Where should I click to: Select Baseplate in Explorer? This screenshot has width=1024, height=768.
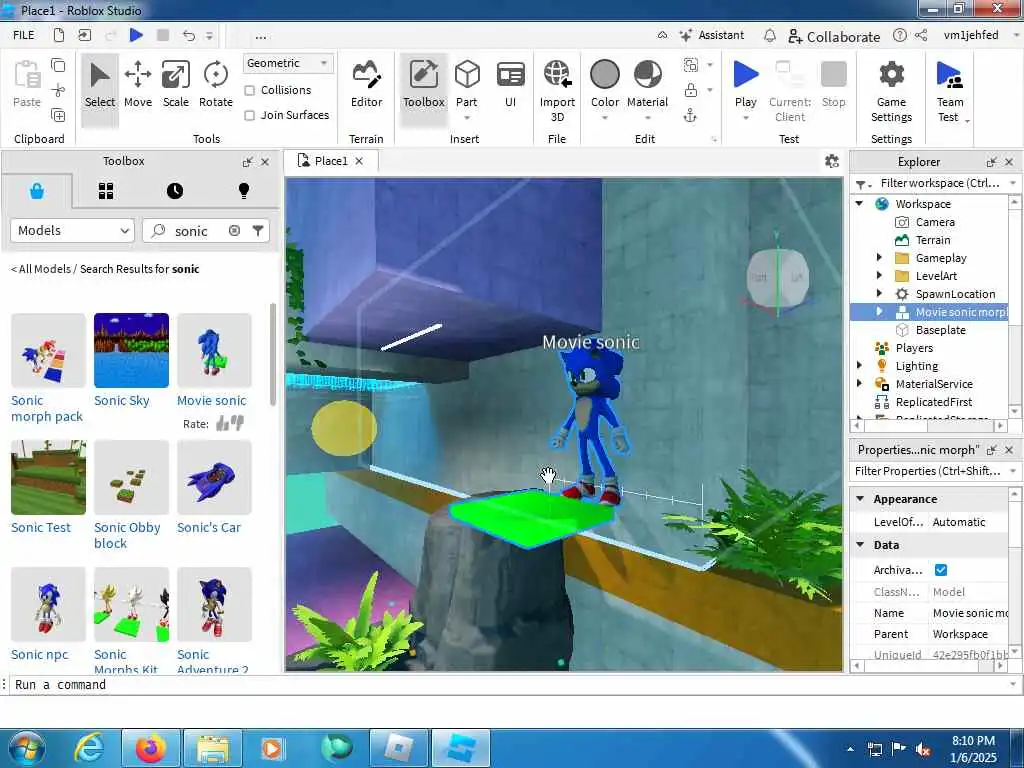pyautogui.click(x=940, y=330)
